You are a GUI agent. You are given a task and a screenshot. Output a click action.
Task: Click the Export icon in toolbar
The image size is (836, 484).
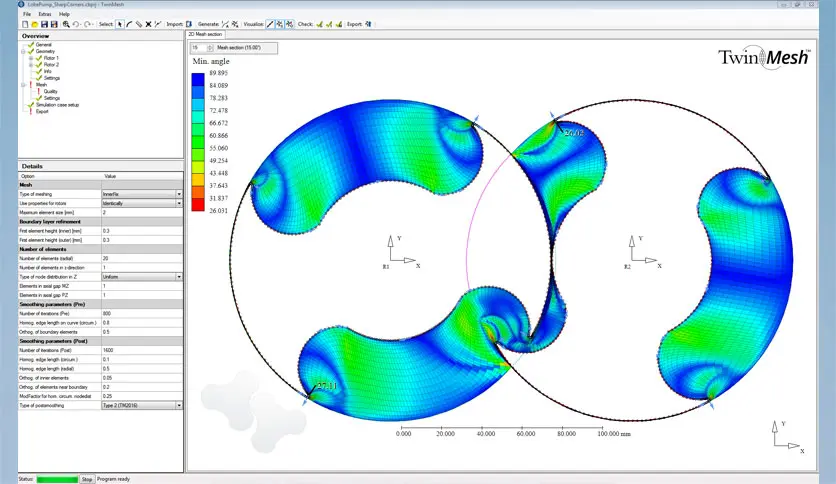point(368,24)
